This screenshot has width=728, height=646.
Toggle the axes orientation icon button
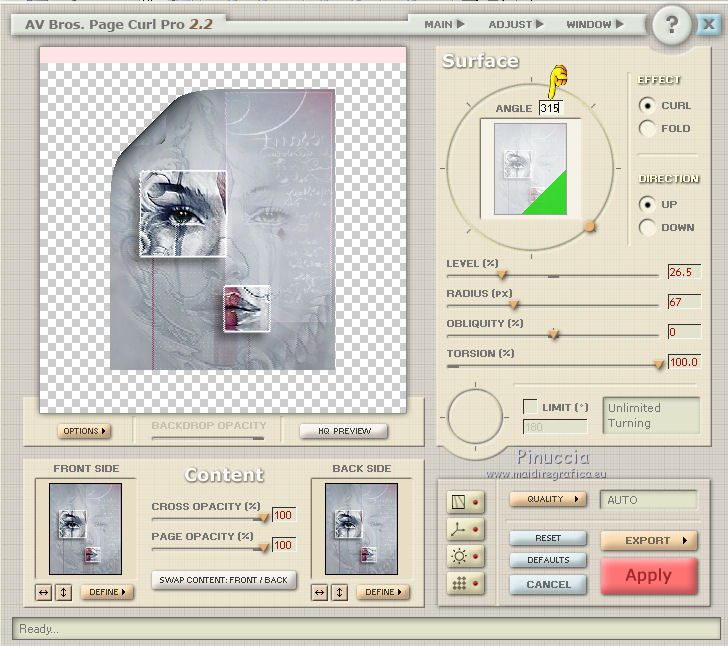pyautogui.click(x=460, y=529)
